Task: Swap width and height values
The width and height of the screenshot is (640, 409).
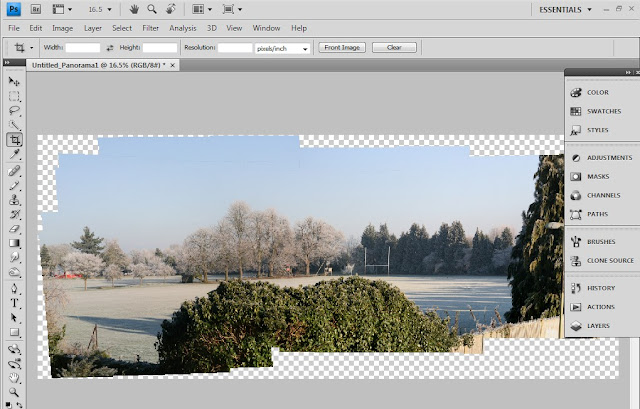Action: click(x=110, y=48)
